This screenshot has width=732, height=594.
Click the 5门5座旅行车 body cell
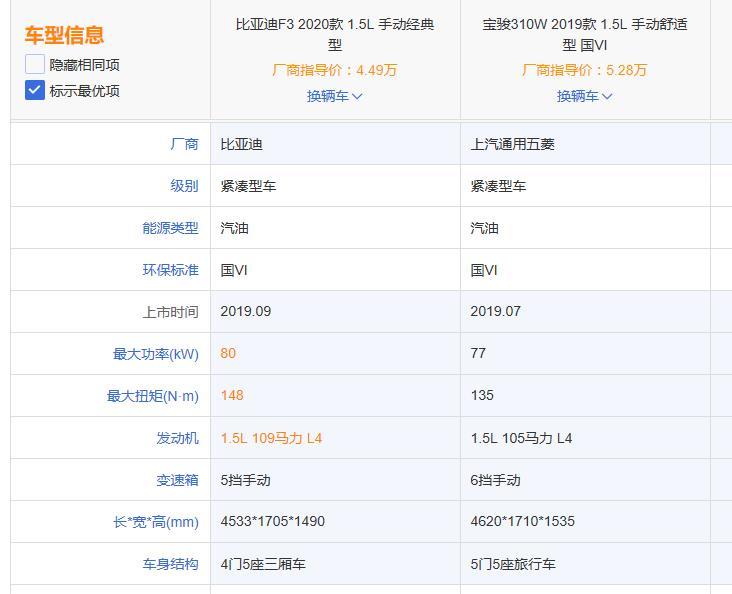pyautogui.click(x=585, y=564)
